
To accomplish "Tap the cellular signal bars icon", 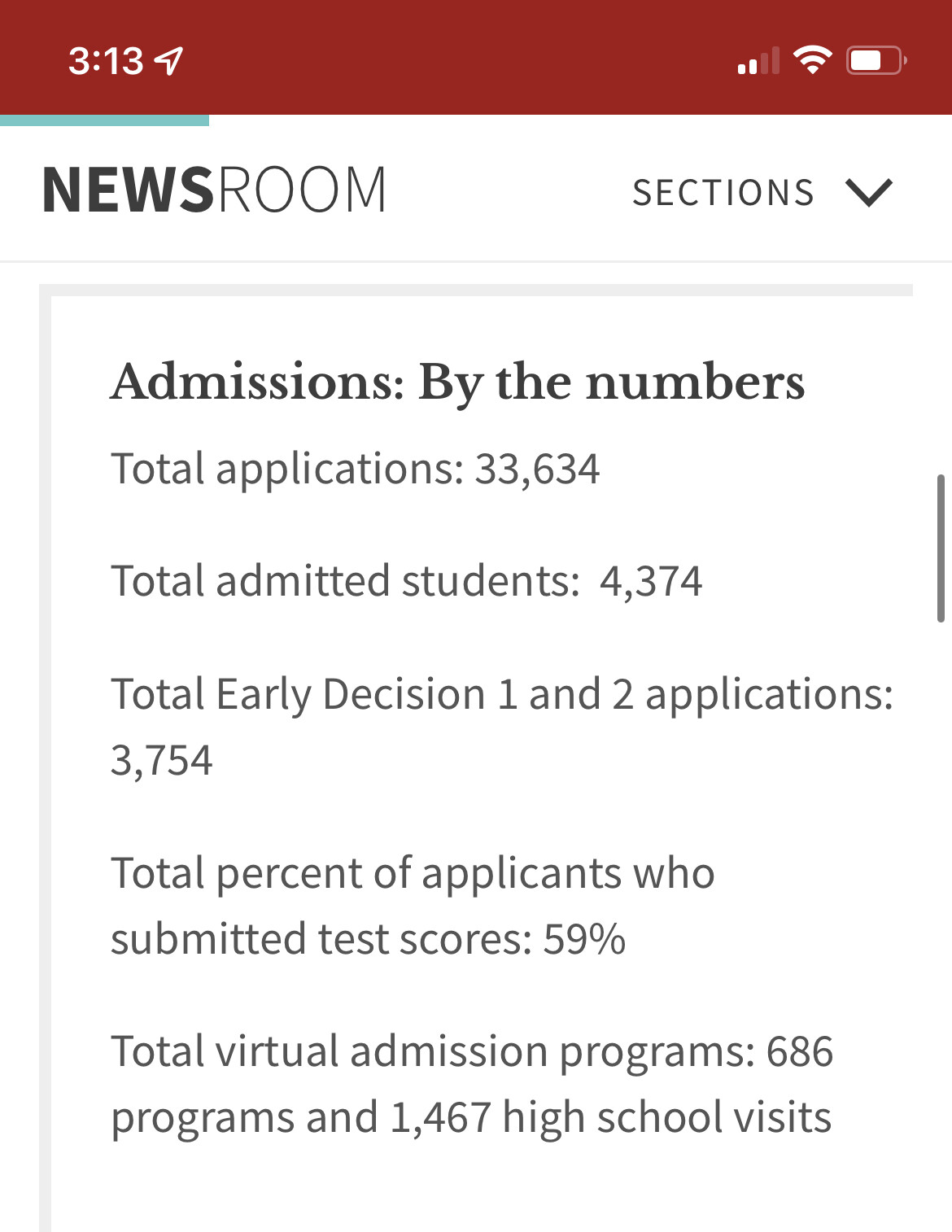I will [x=758, y=61].
